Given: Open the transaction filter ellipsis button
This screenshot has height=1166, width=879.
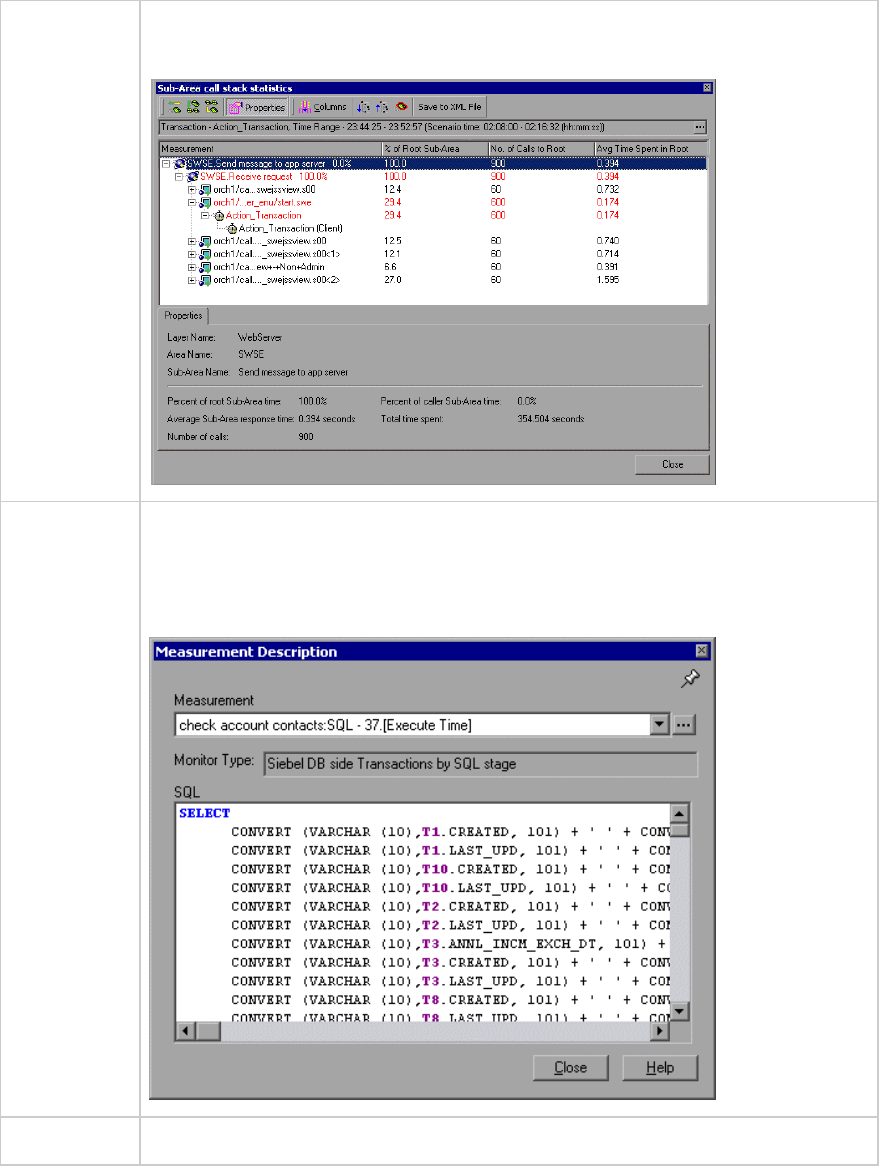Looking at the screenshot, I should click(x=700, y=127).
